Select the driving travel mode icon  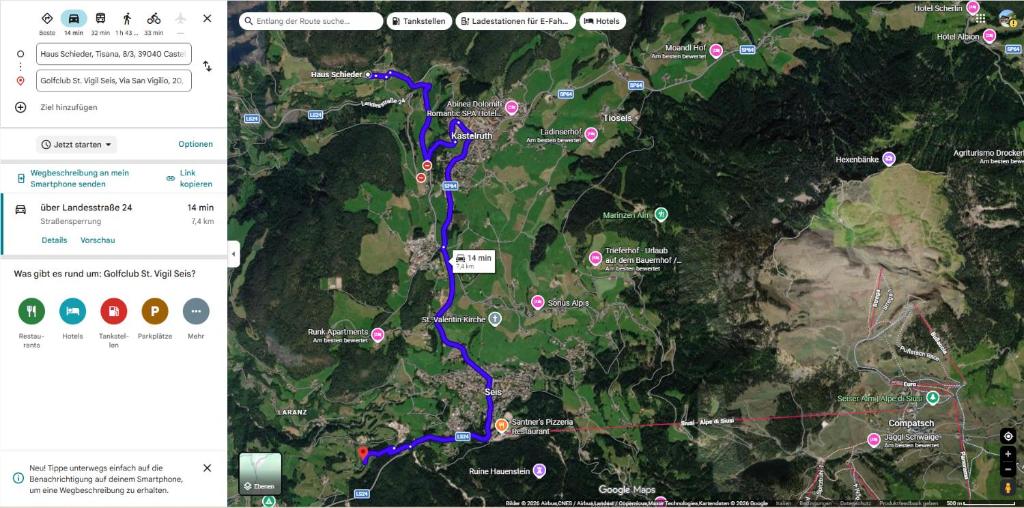tap(73, 18)
